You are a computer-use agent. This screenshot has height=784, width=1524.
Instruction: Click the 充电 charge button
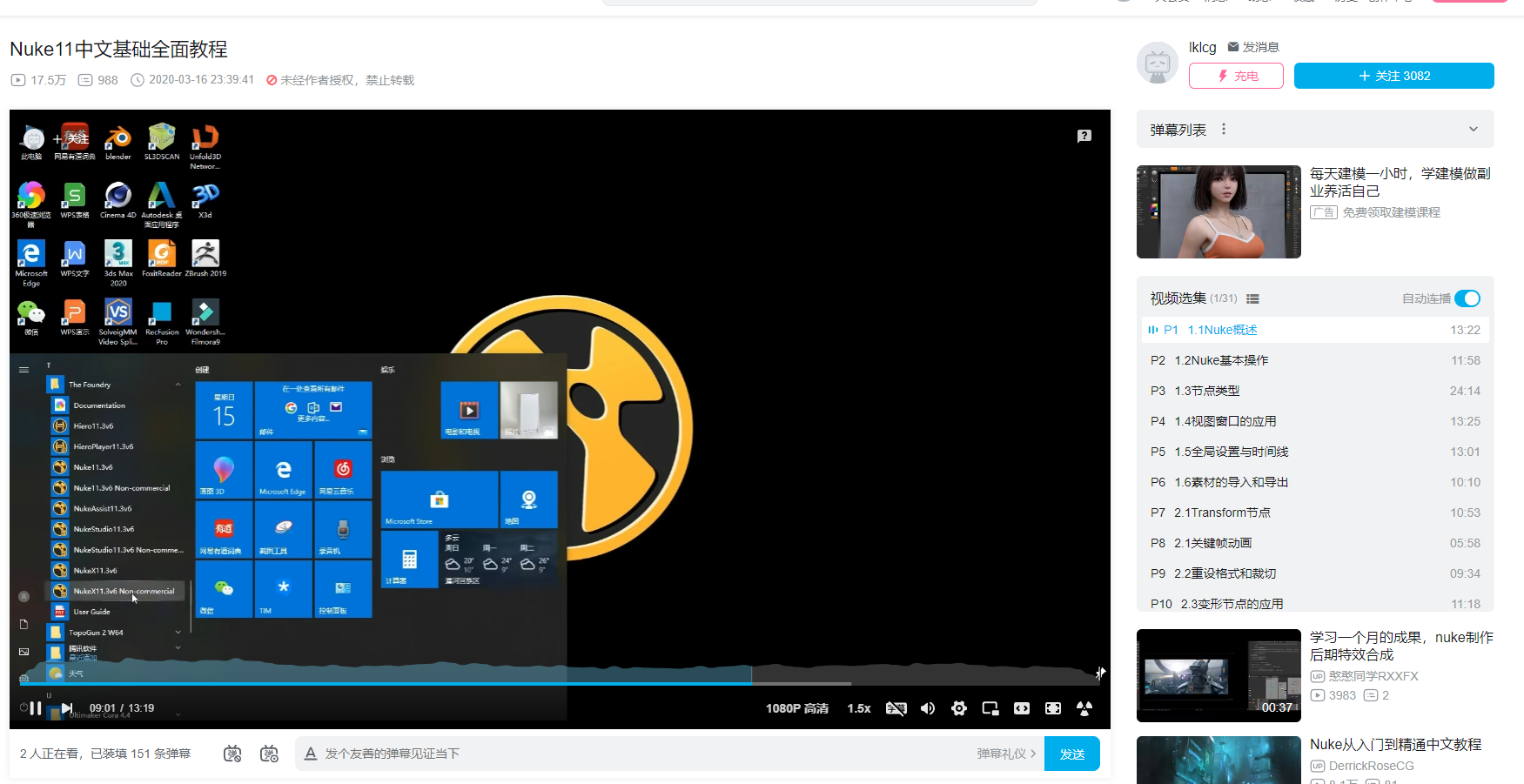coord(1236,76)
